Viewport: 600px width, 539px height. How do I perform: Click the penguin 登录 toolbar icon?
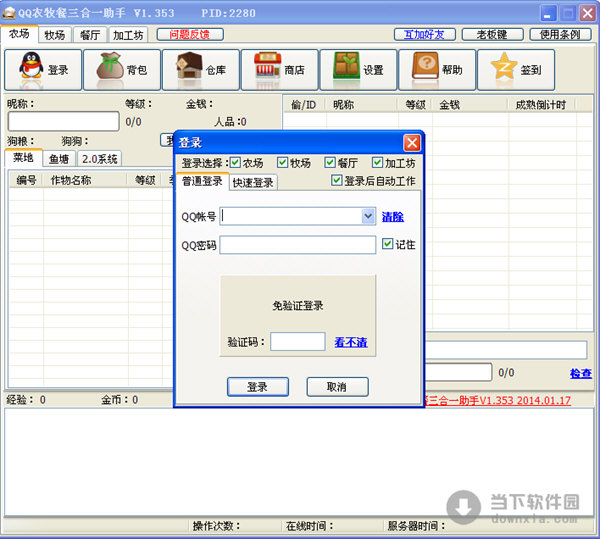click(x=43, y=70)
